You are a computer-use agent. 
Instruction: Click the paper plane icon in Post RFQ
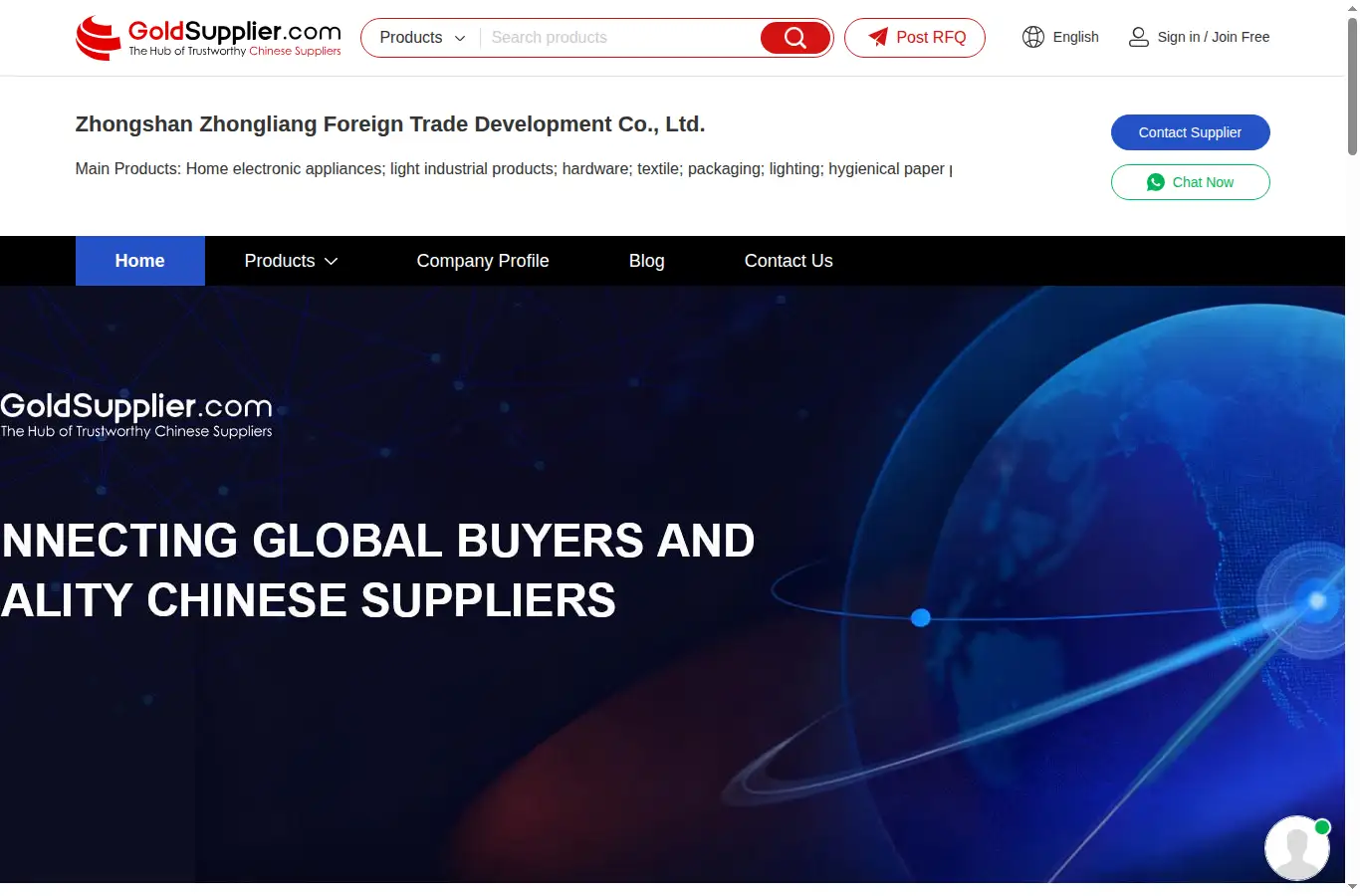[878, 37]
